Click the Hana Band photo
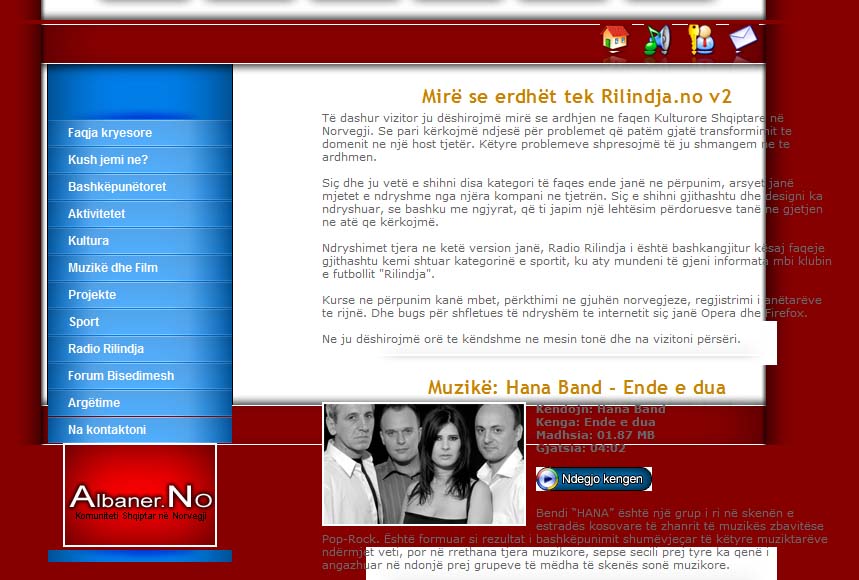 point(423,464)
